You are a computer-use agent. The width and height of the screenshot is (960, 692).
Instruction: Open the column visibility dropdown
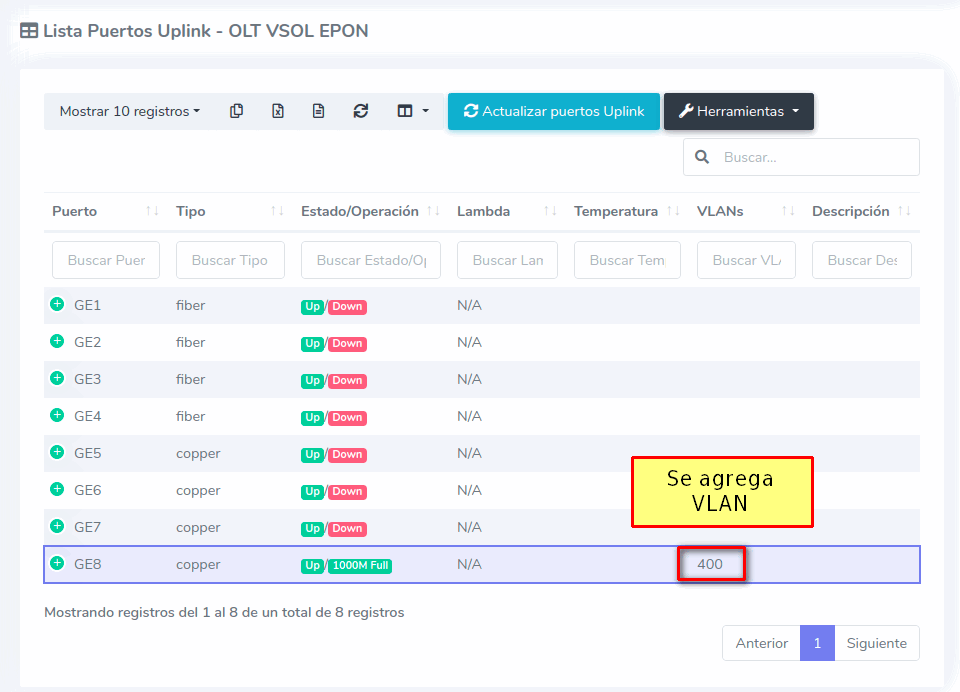point(413,111)
